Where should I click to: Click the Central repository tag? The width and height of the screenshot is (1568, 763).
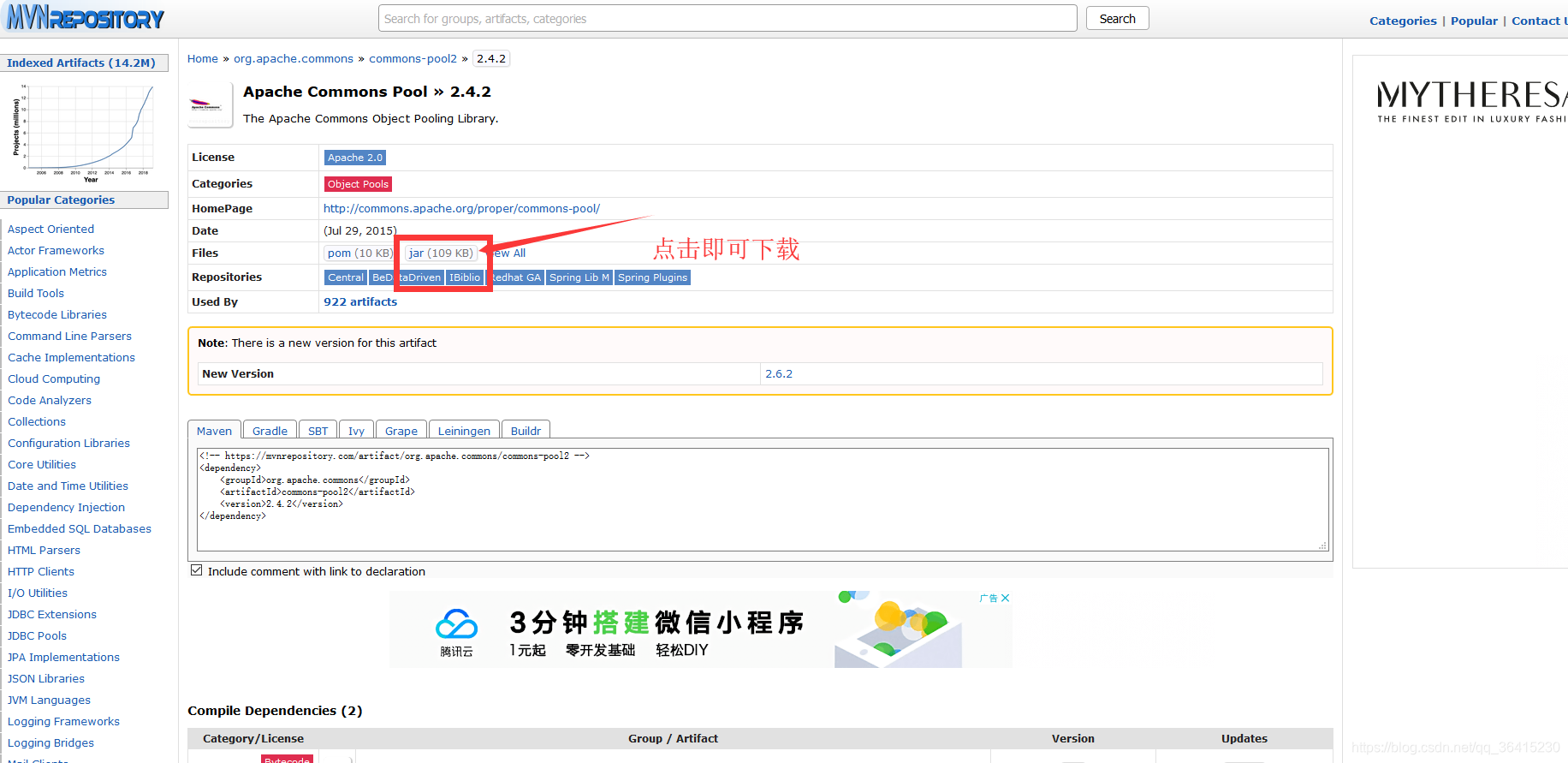coord(346,277)
